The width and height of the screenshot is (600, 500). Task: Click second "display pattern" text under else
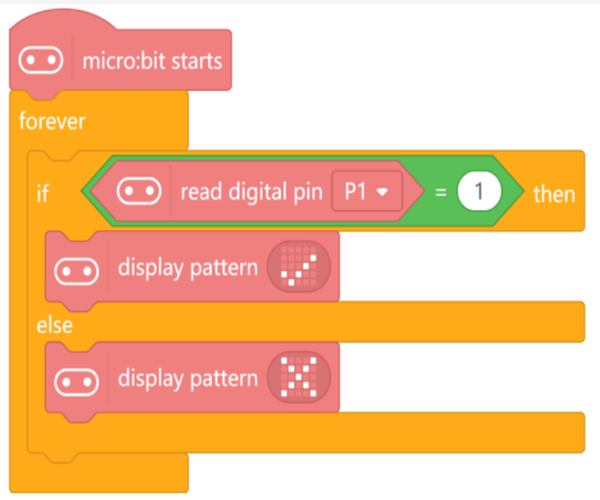188,379
